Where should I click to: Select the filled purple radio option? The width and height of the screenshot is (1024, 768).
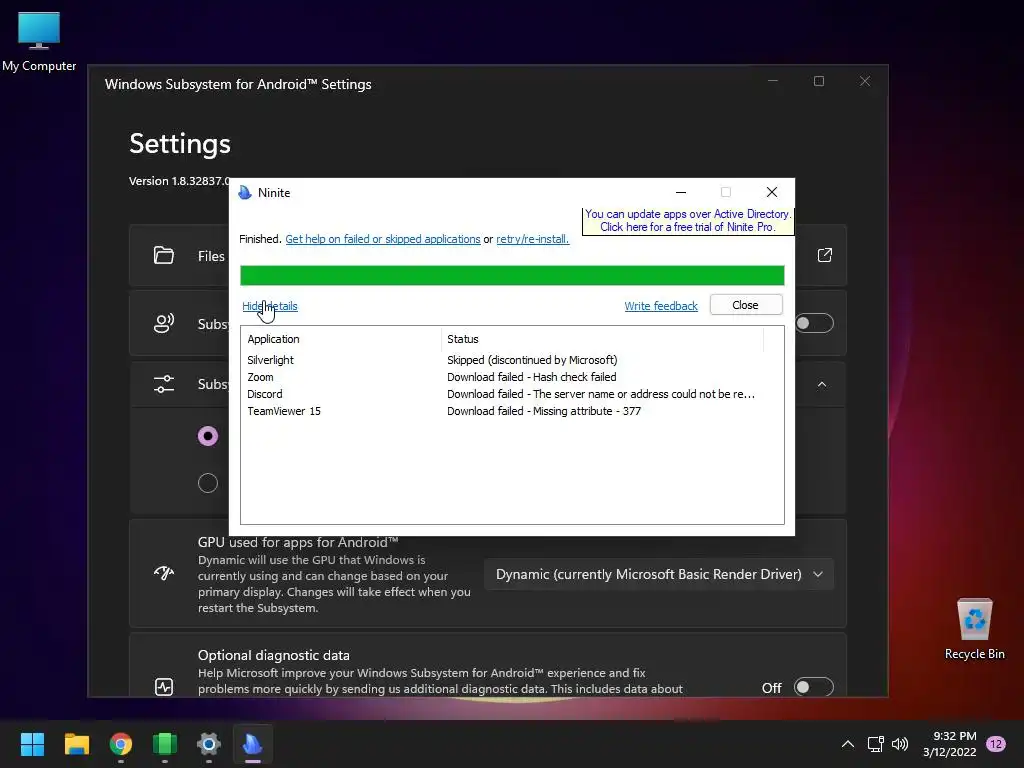(x=208, y=436)
